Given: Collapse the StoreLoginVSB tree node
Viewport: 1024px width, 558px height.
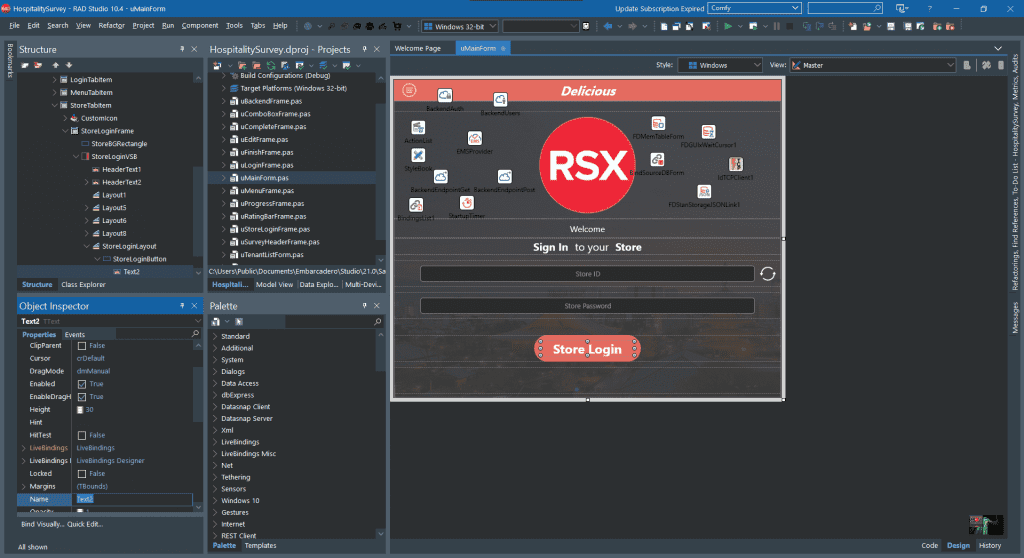Looking at the screenshot, I should (76, 157).
